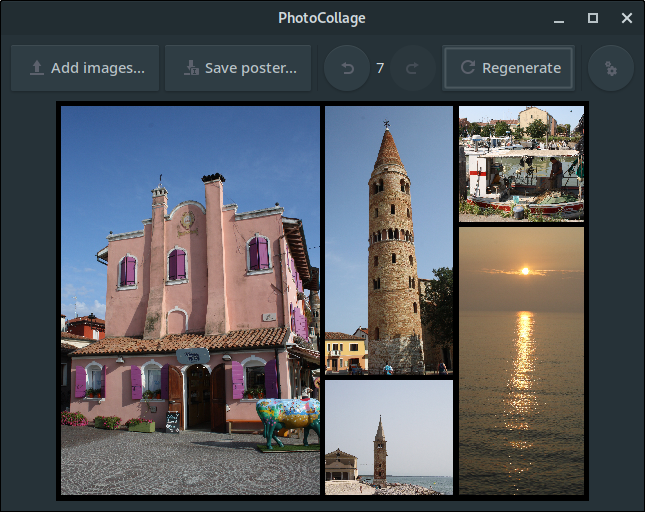Open the Save poster dialog
Screen dimensions: 645x512
pyautogui.click(x=238, y=68)
